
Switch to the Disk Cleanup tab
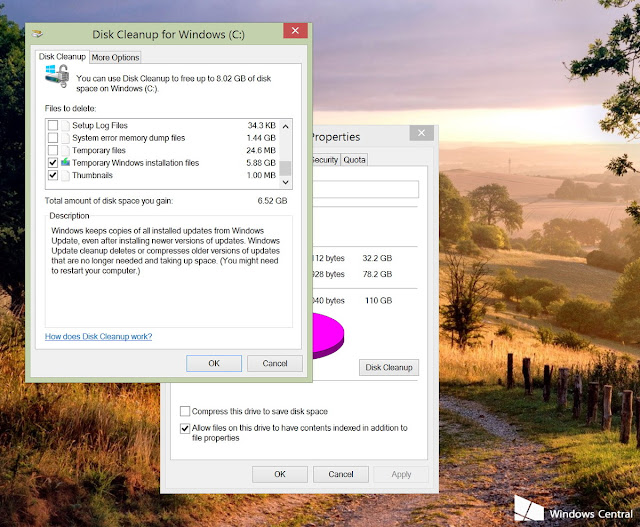tap(62, 57)
